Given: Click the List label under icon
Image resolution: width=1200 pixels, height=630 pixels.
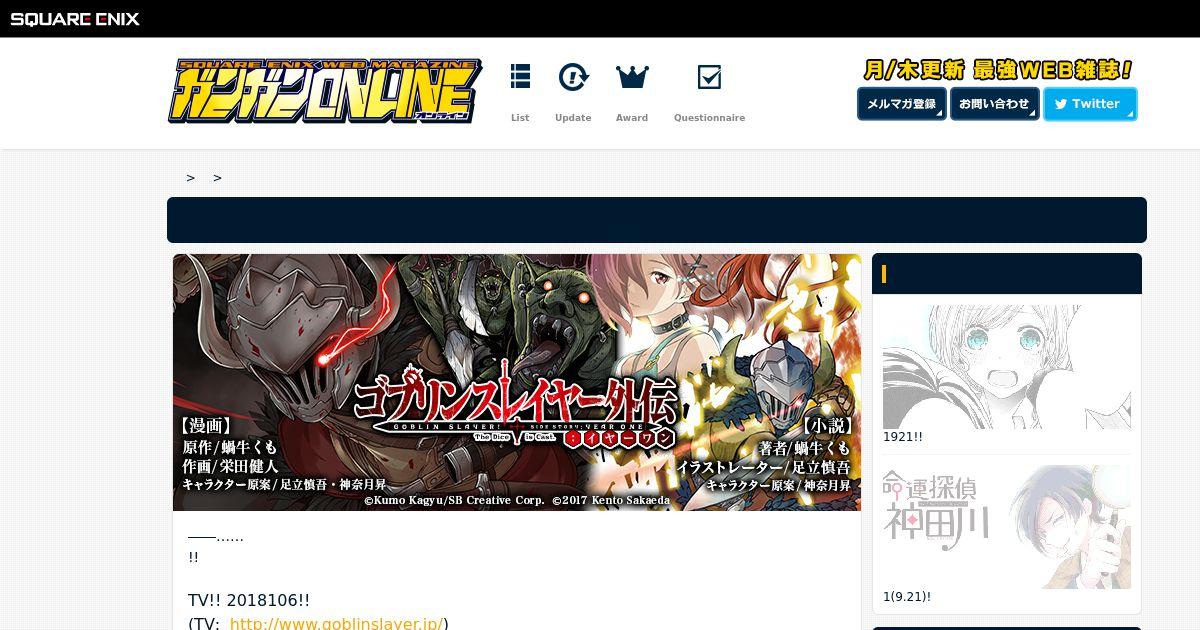Looking at the screenshot, I should click(x=520, y=118).
